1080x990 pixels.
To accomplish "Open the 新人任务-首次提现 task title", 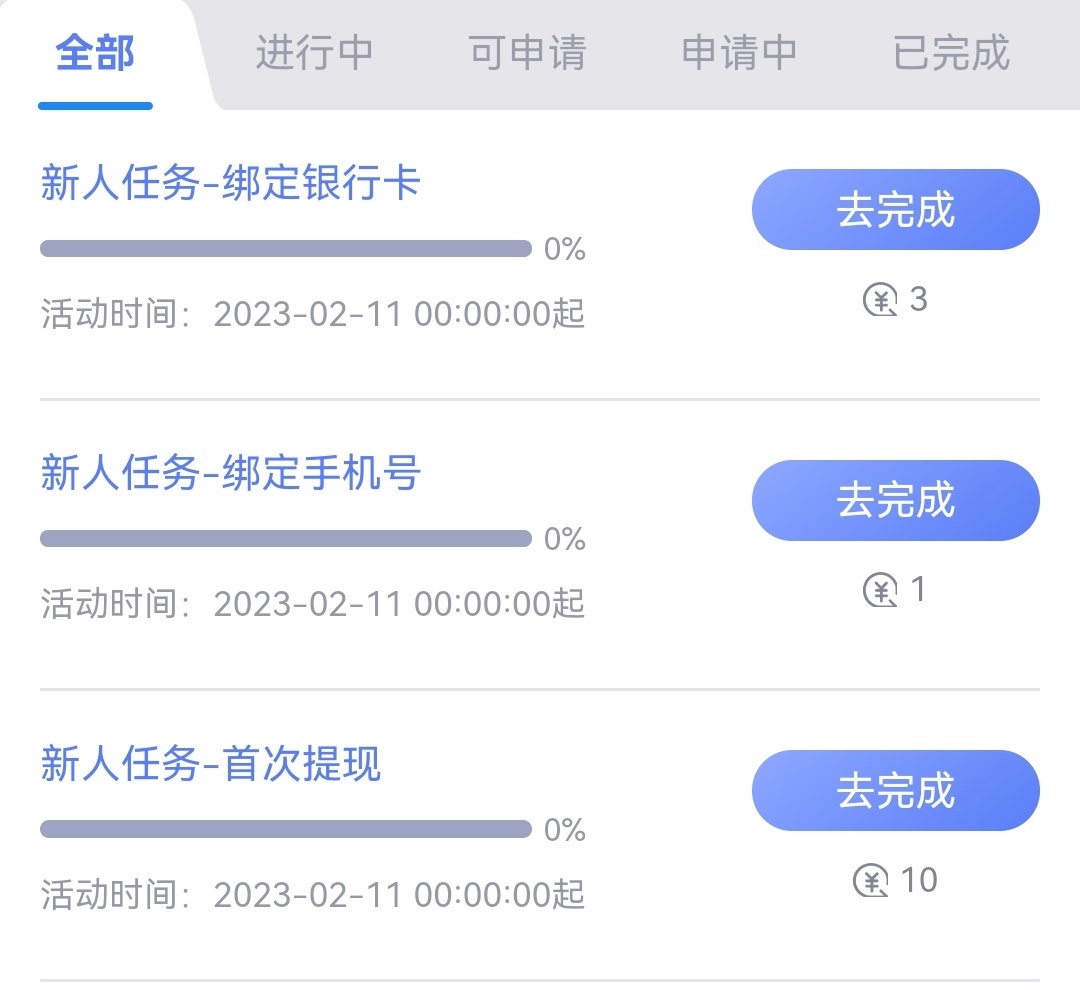I will pos(211,765).
